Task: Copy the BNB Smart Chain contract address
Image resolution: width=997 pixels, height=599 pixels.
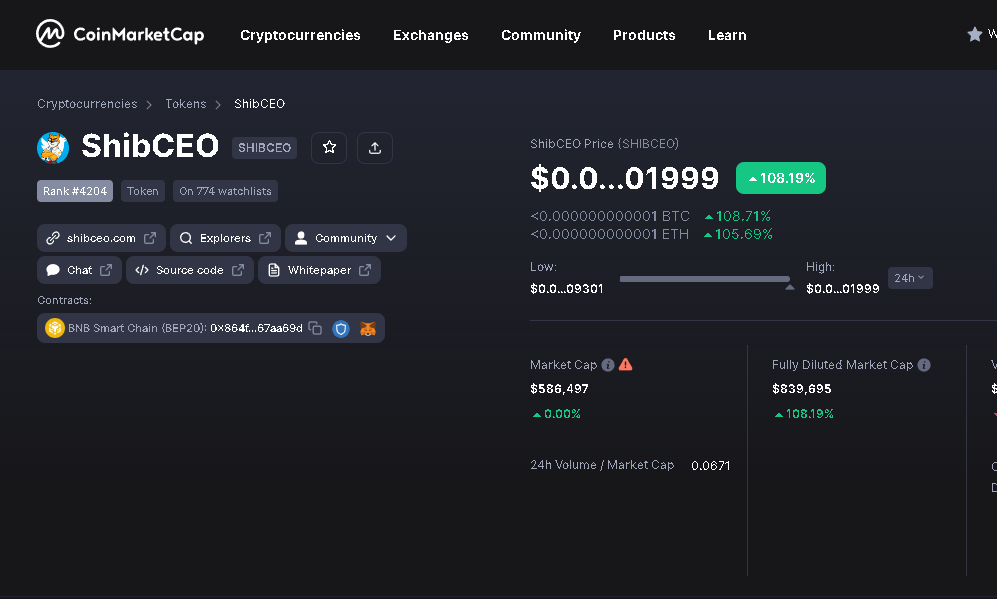Action: pyautogui.click(x=316, y=328)
